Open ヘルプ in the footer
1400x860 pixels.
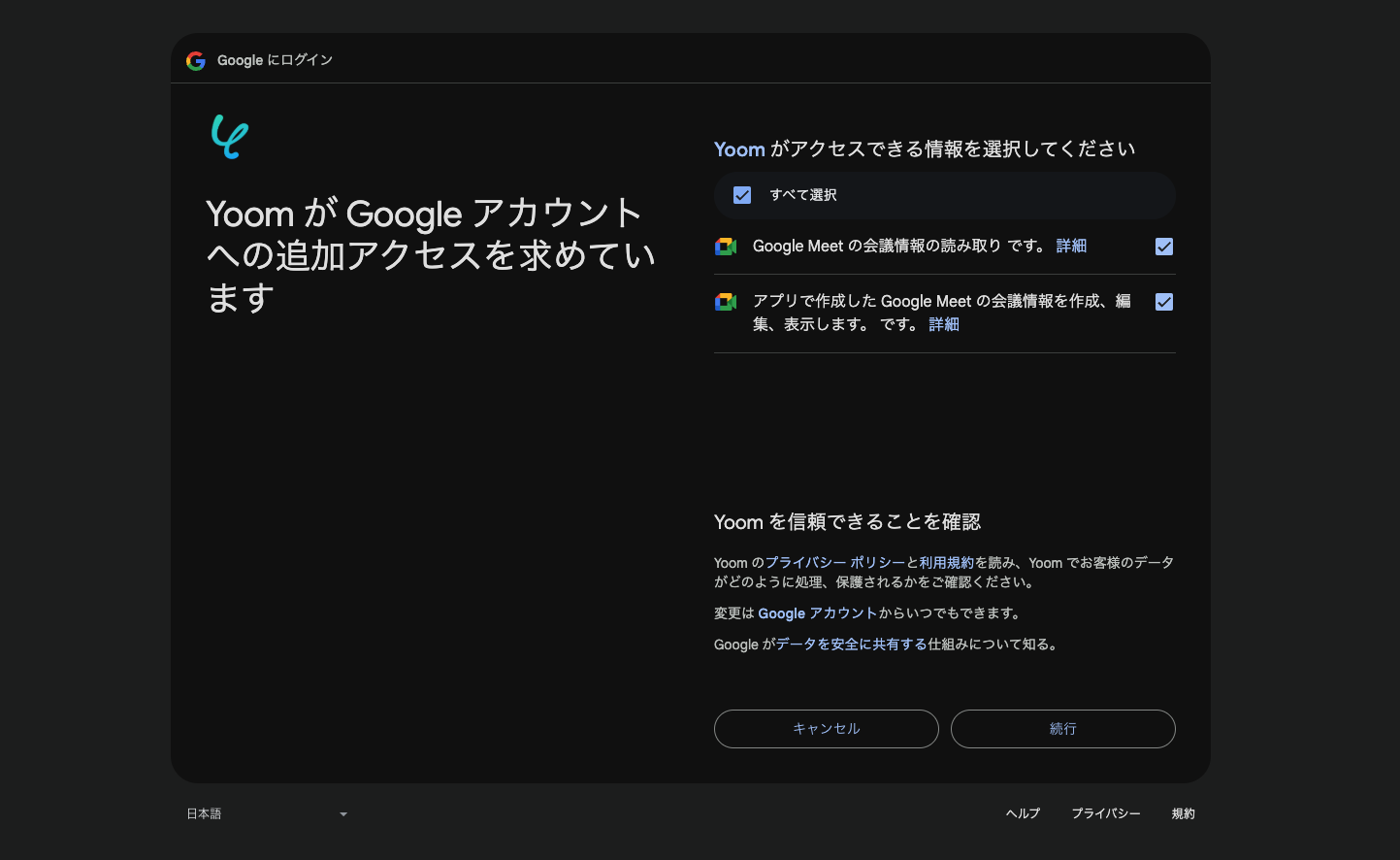(1023, 814)
